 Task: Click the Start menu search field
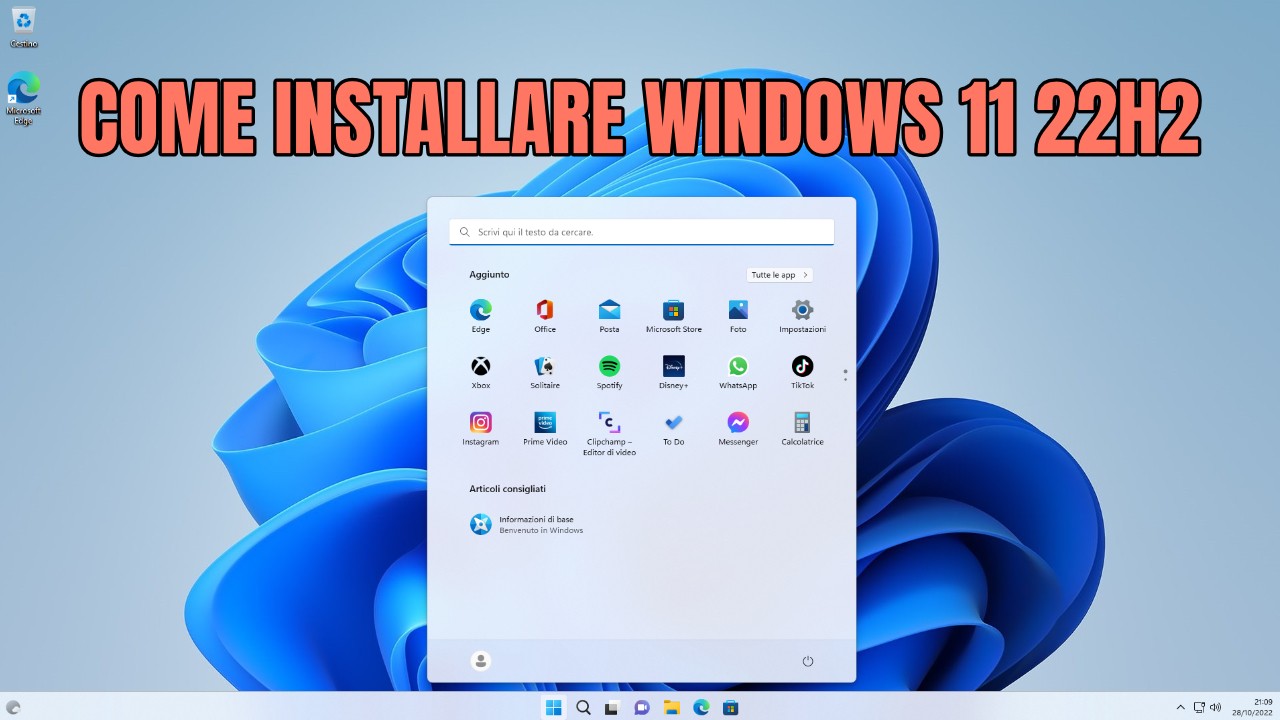(x=641, y=232)
